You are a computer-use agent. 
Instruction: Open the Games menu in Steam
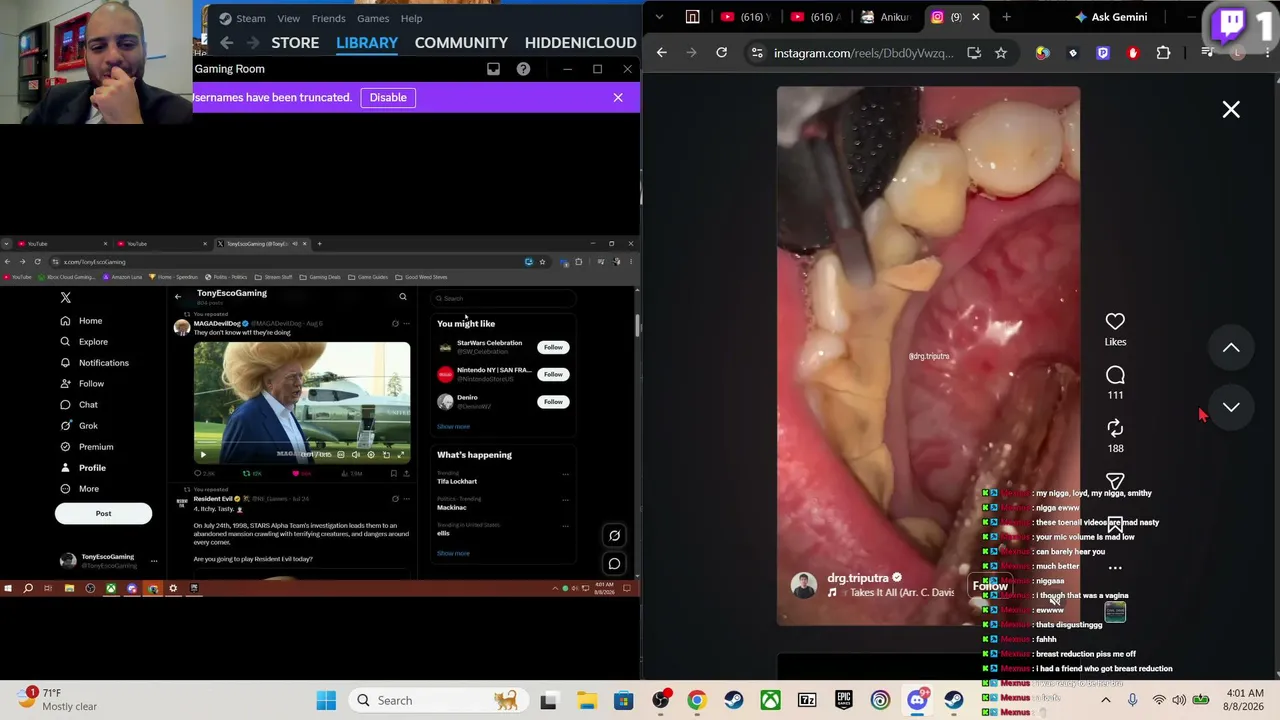(x=373, y=18)
